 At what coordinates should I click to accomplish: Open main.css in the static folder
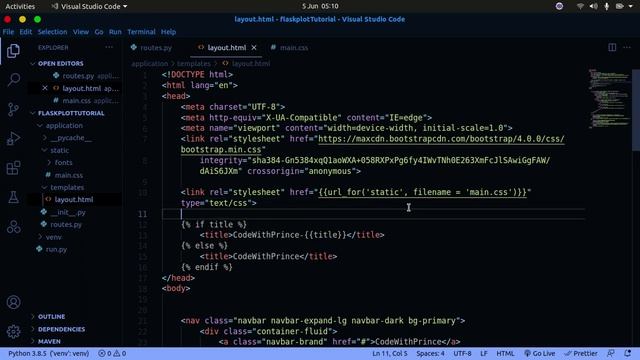coord(68,175)
